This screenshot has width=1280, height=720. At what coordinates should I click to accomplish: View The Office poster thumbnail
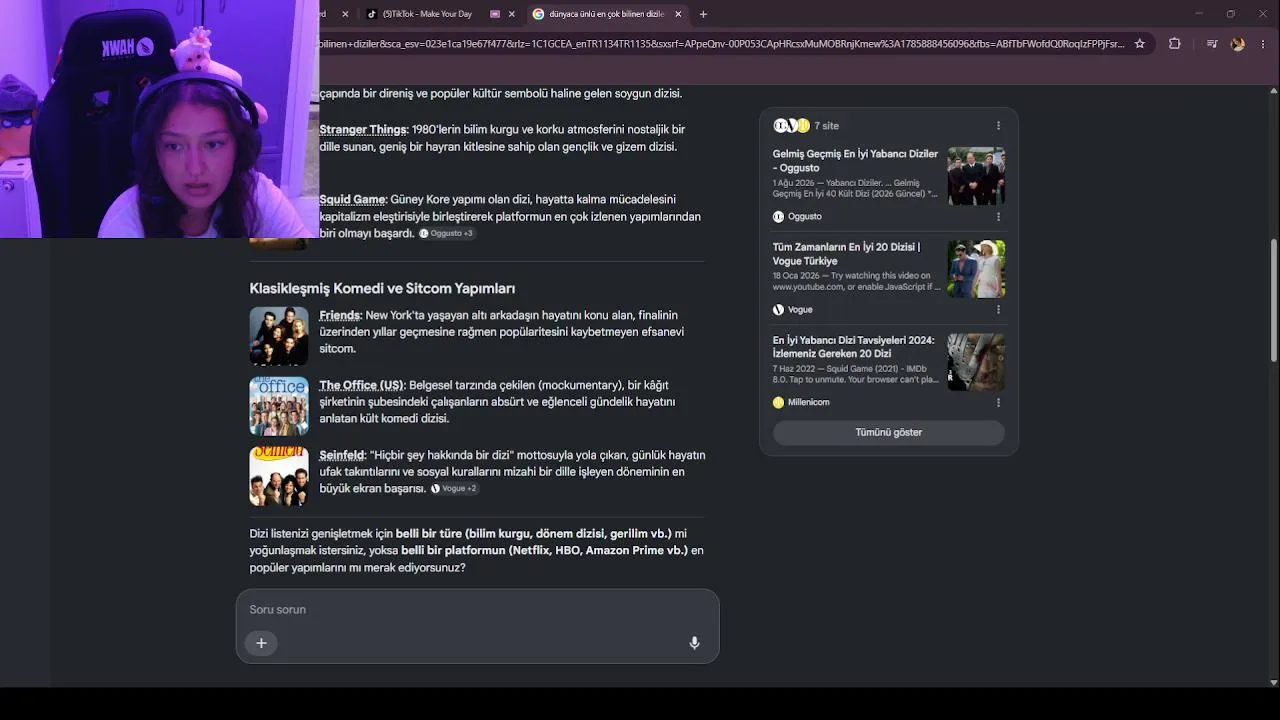tap(279, 406)
